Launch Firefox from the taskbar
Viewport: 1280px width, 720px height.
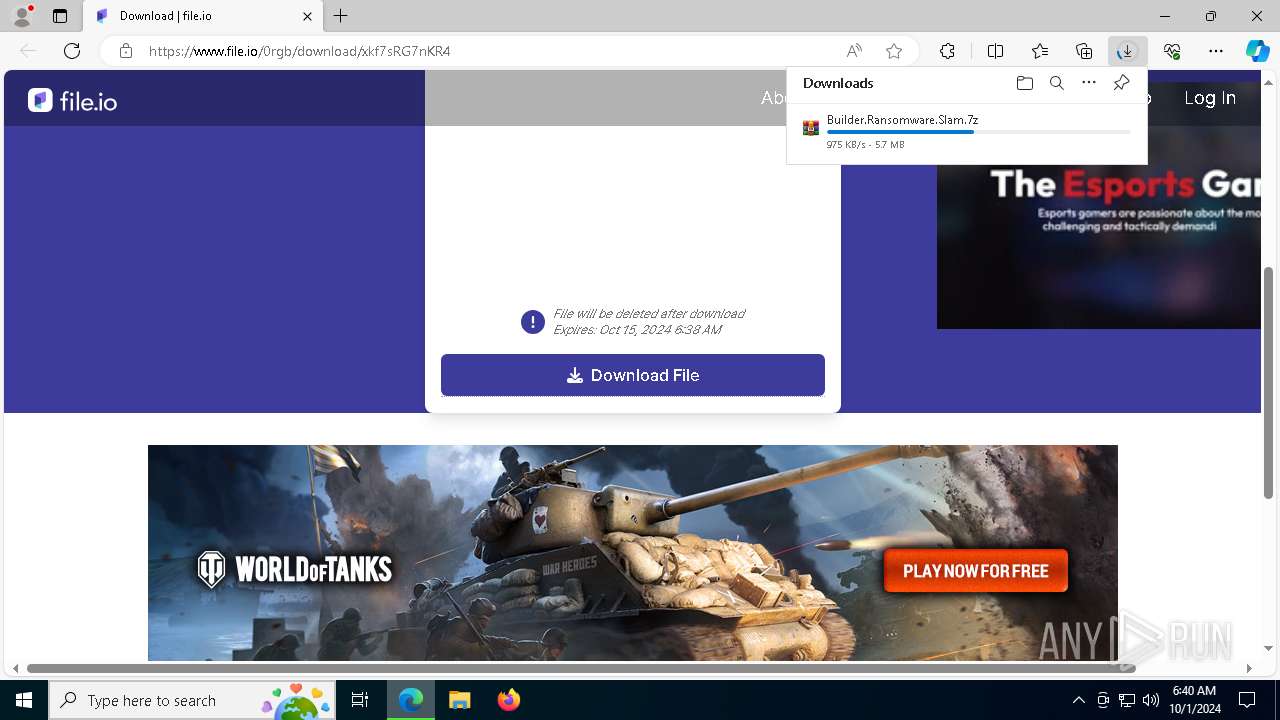coord(508,700)
